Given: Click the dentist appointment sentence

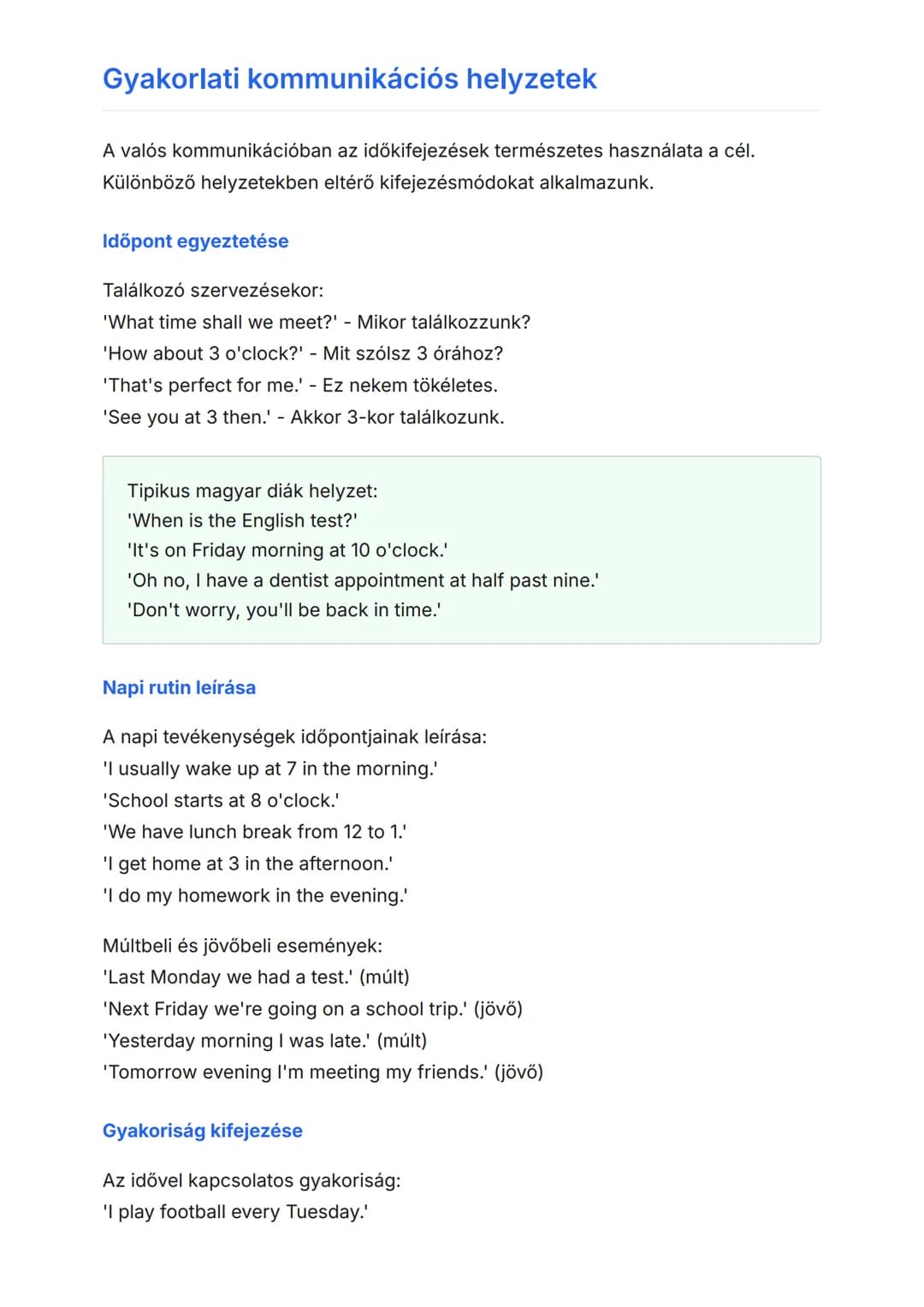Looking at the screenshot, I should (363, 580).
